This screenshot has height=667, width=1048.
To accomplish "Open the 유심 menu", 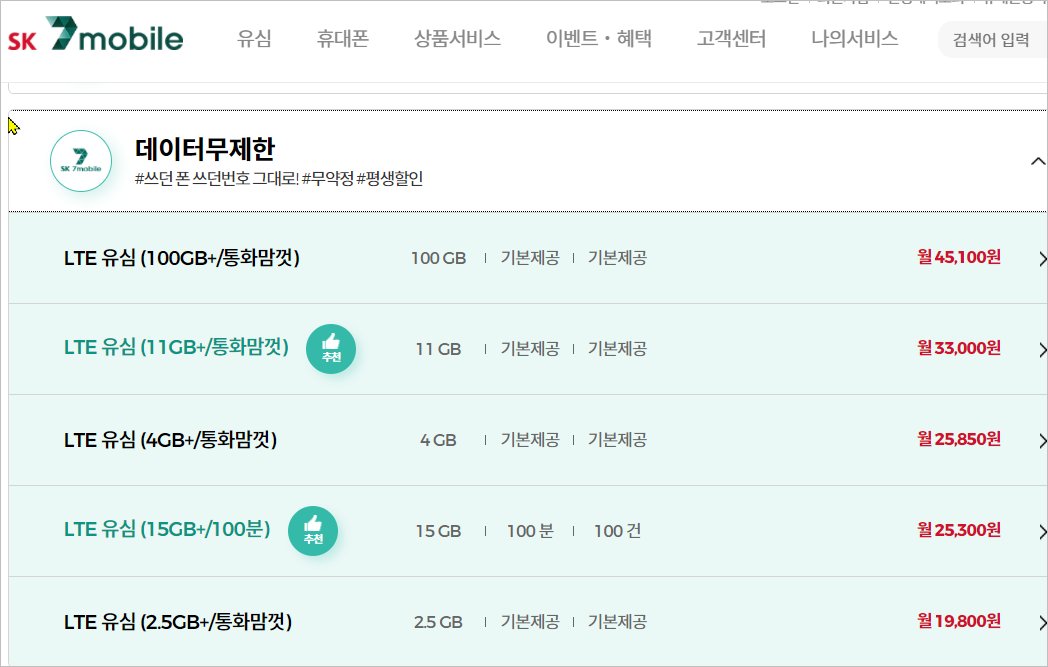I will 254,40.
